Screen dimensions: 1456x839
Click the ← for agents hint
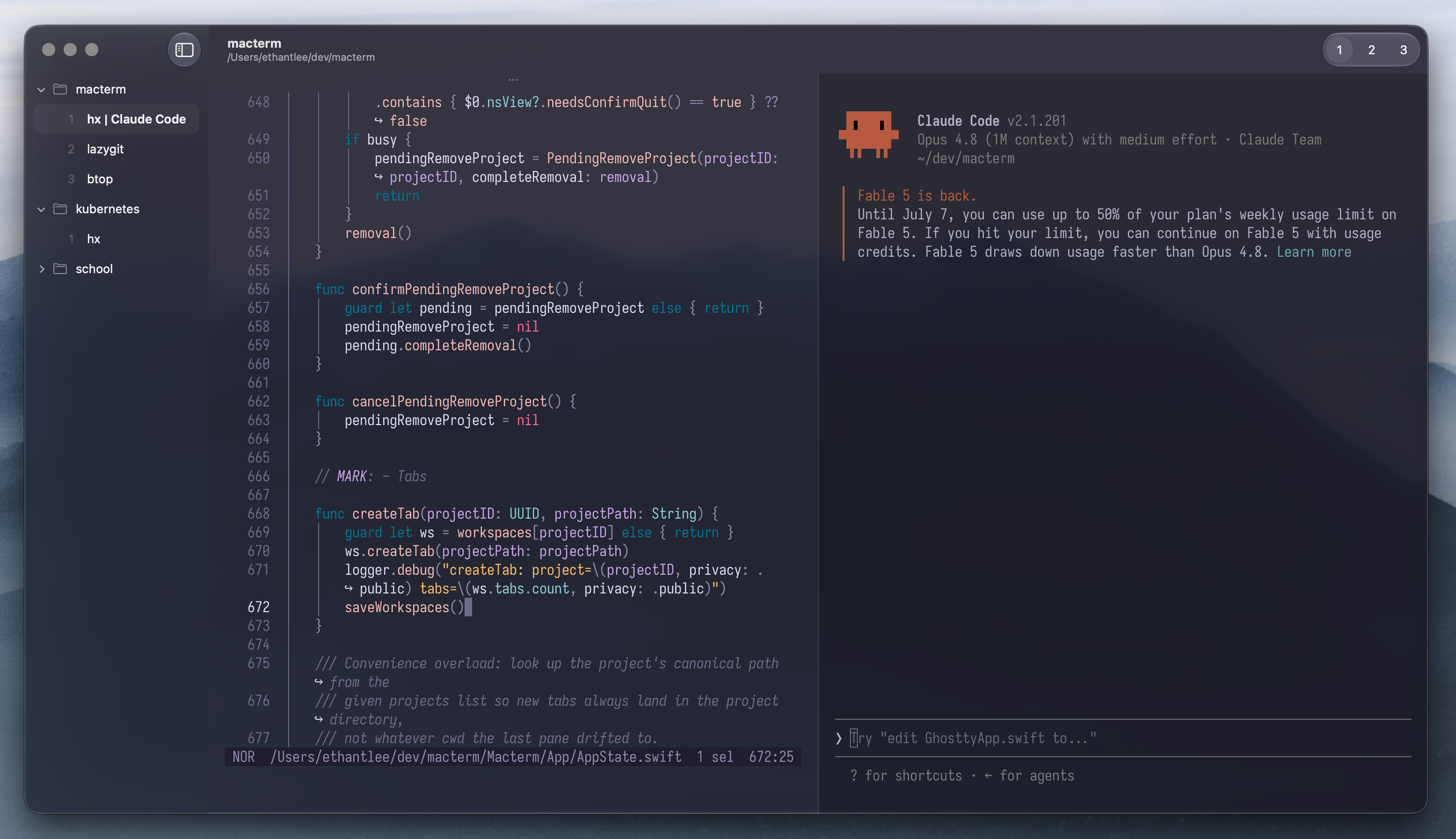[x=1029, y=776]
